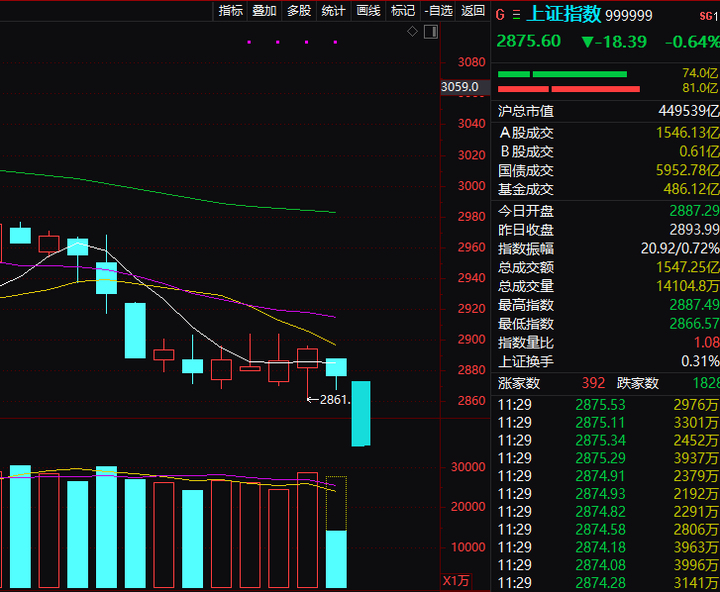Click the 最高指数 value 2887.49
This screenshot has height=592, width=720.
(x=694, y=305)
